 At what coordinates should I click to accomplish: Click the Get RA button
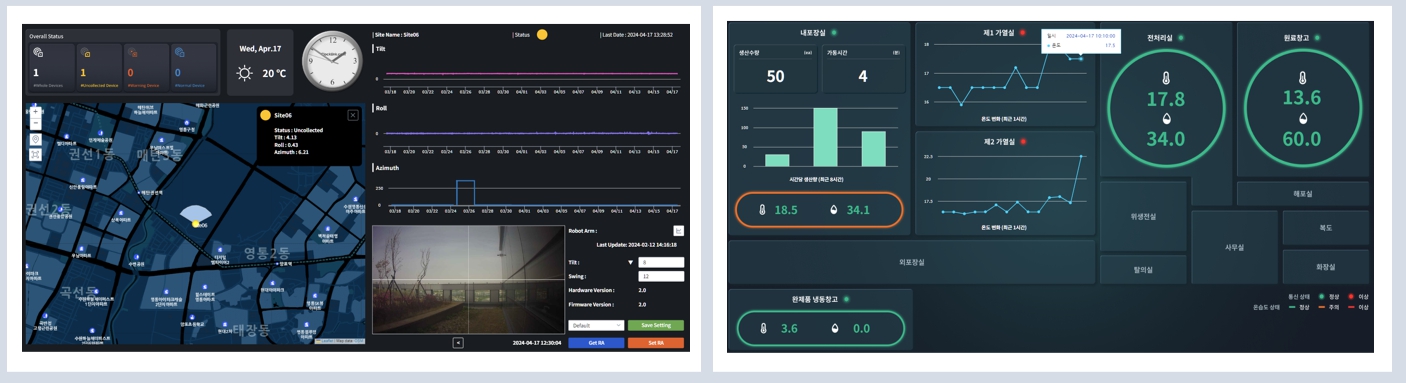[596, 343]
